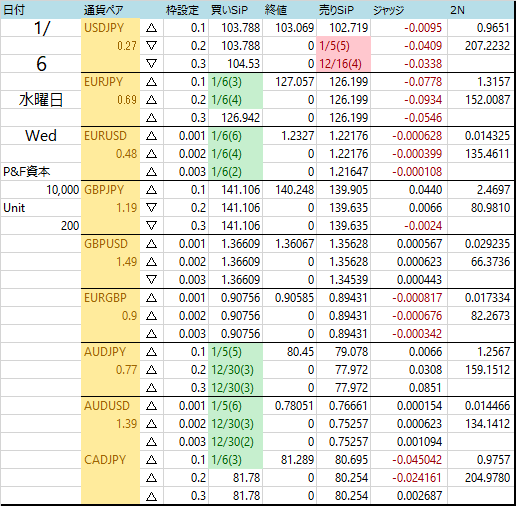Click the down triangle in GBPJPY 0.2 row
516x506 pixels.
(151, 208)
